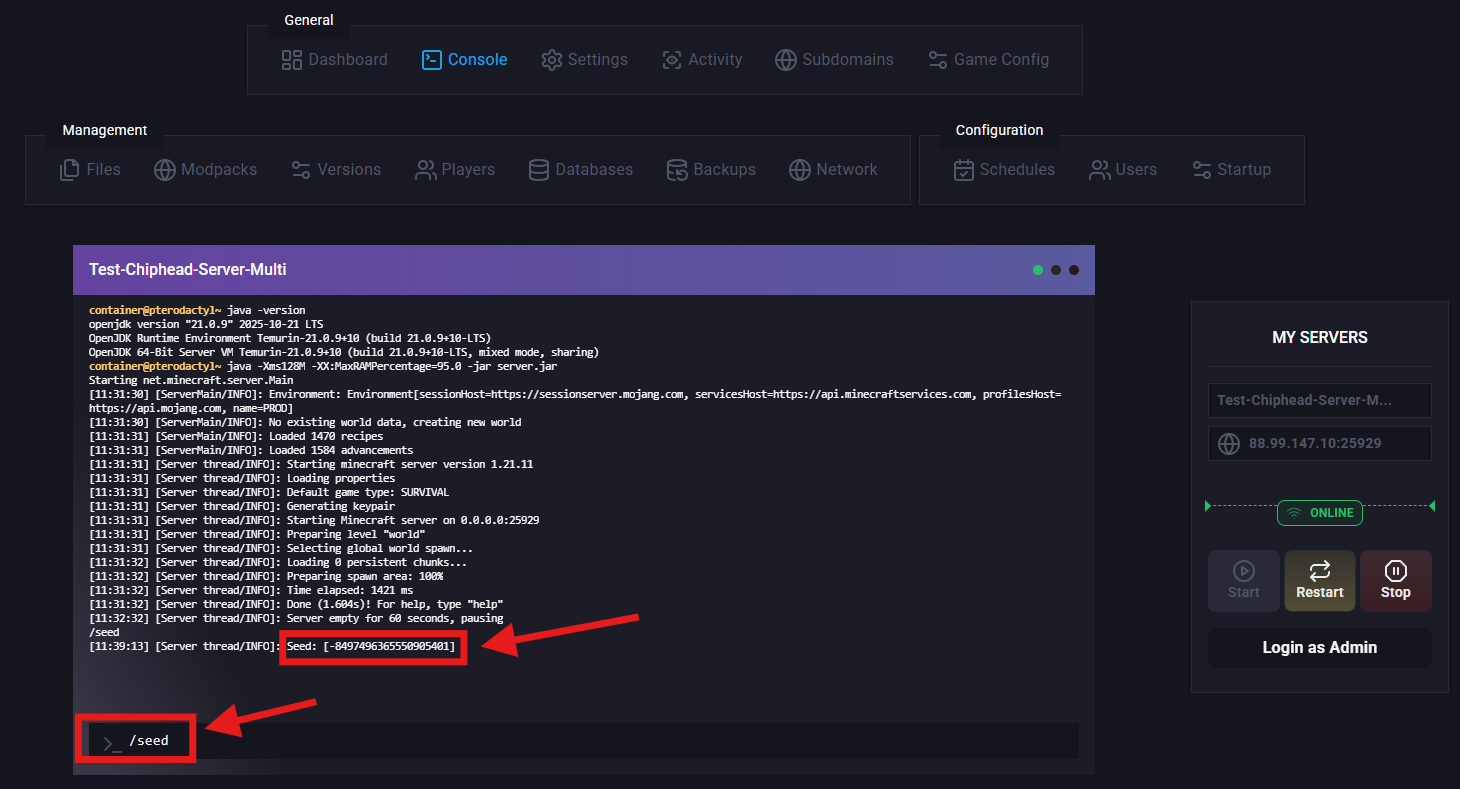Viewport: 1460px width, 789px height.
Task: Click the Versions sliders icon
Action: [301, 170]
